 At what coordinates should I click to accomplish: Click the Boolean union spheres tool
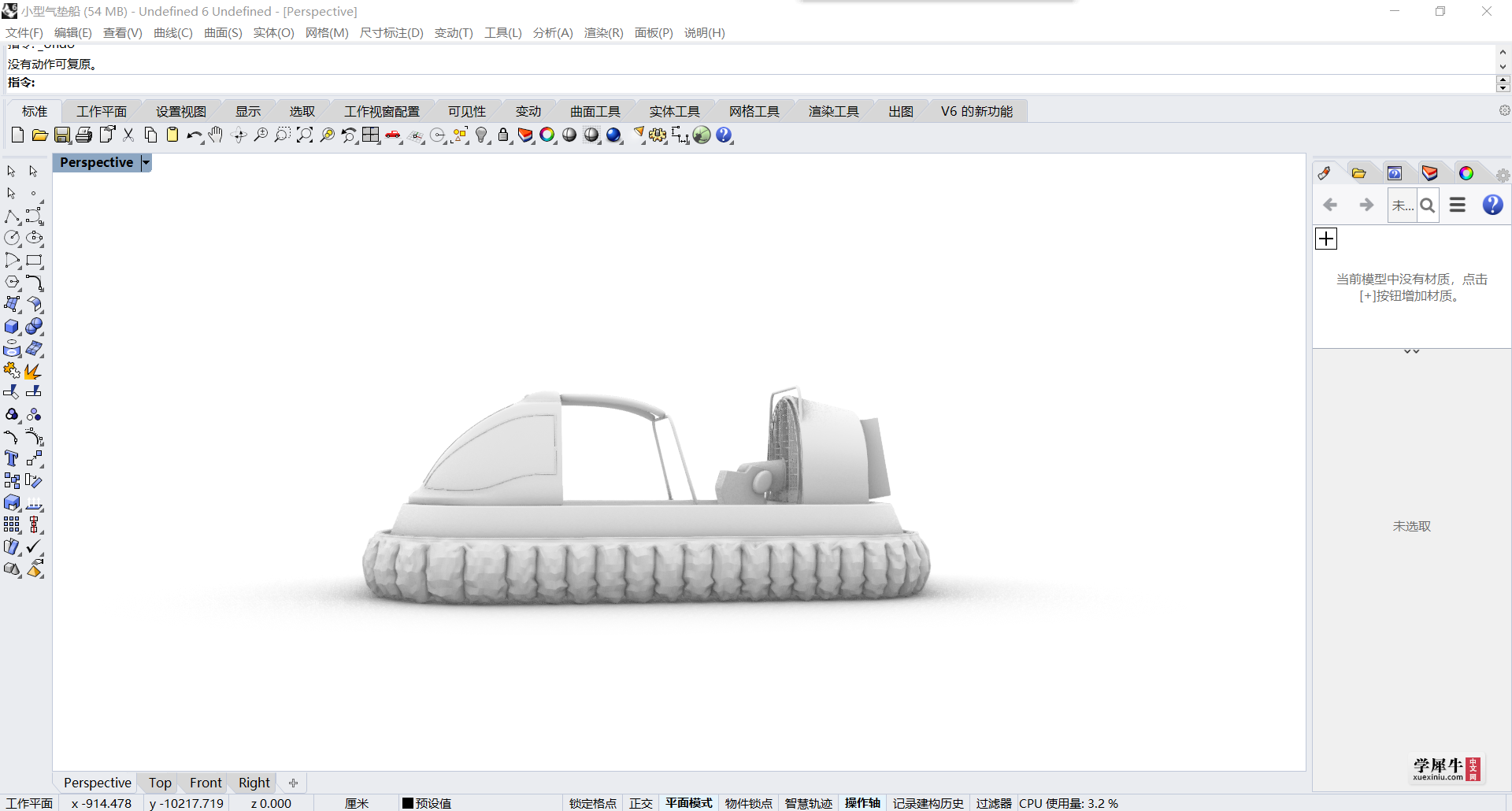34,327
